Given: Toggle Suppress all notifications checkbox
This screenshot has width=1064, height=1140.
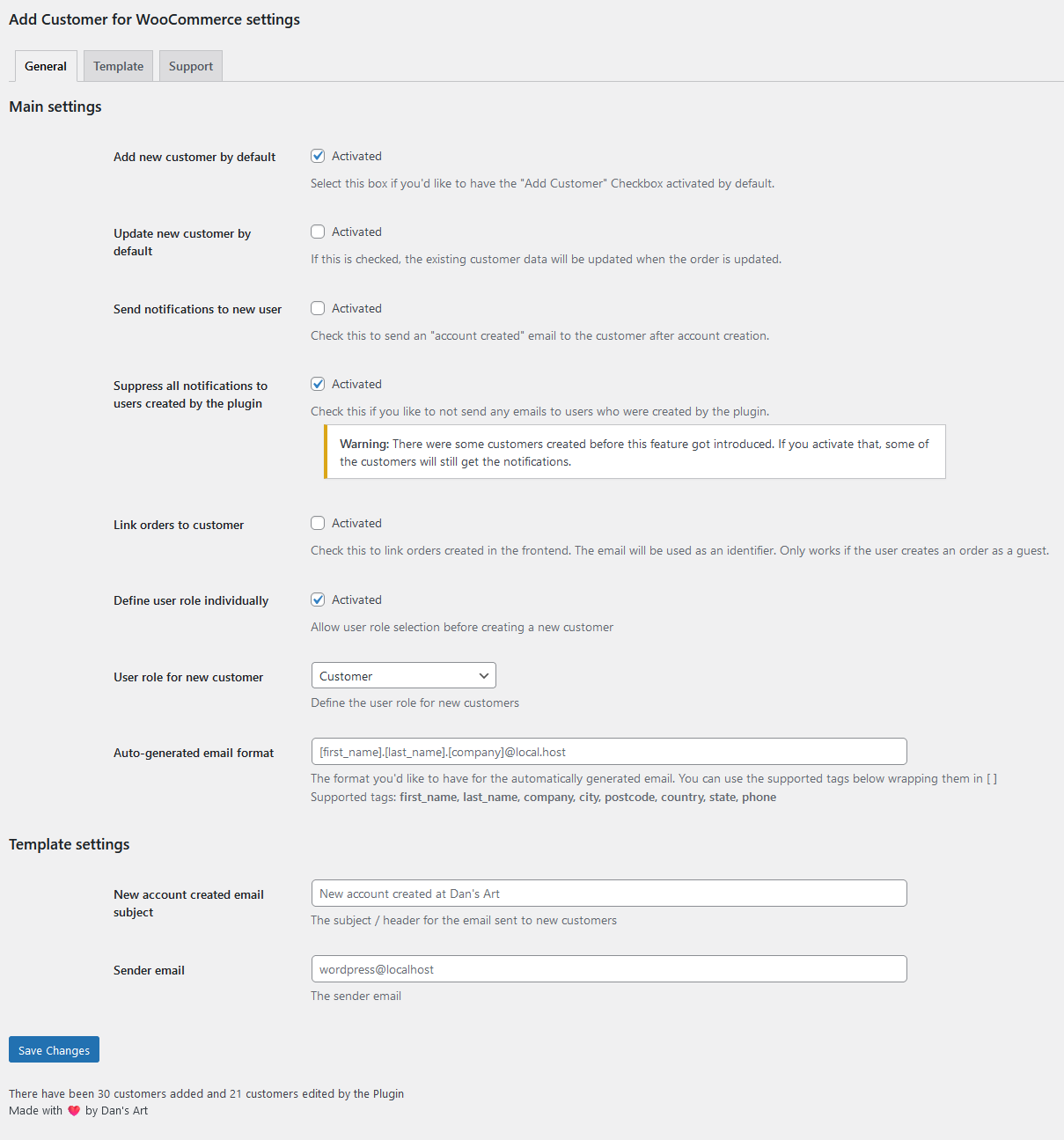Looking at the screenshot, I should (318, 384).
